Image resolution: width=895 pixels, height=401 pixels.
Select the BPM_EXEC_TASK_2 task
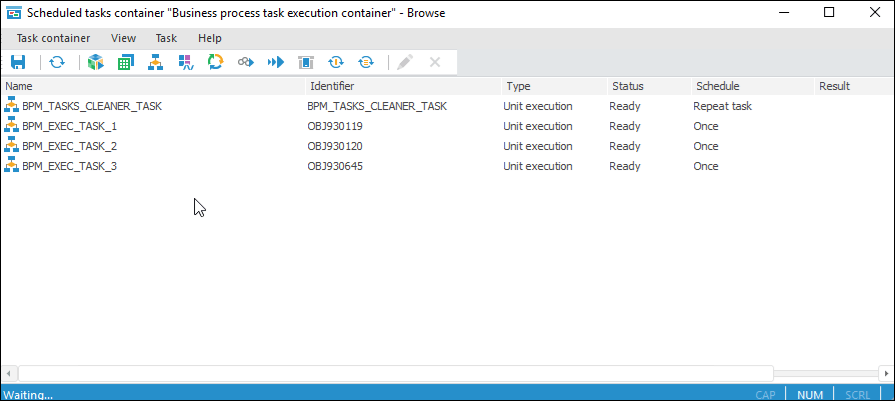[69, 146]
